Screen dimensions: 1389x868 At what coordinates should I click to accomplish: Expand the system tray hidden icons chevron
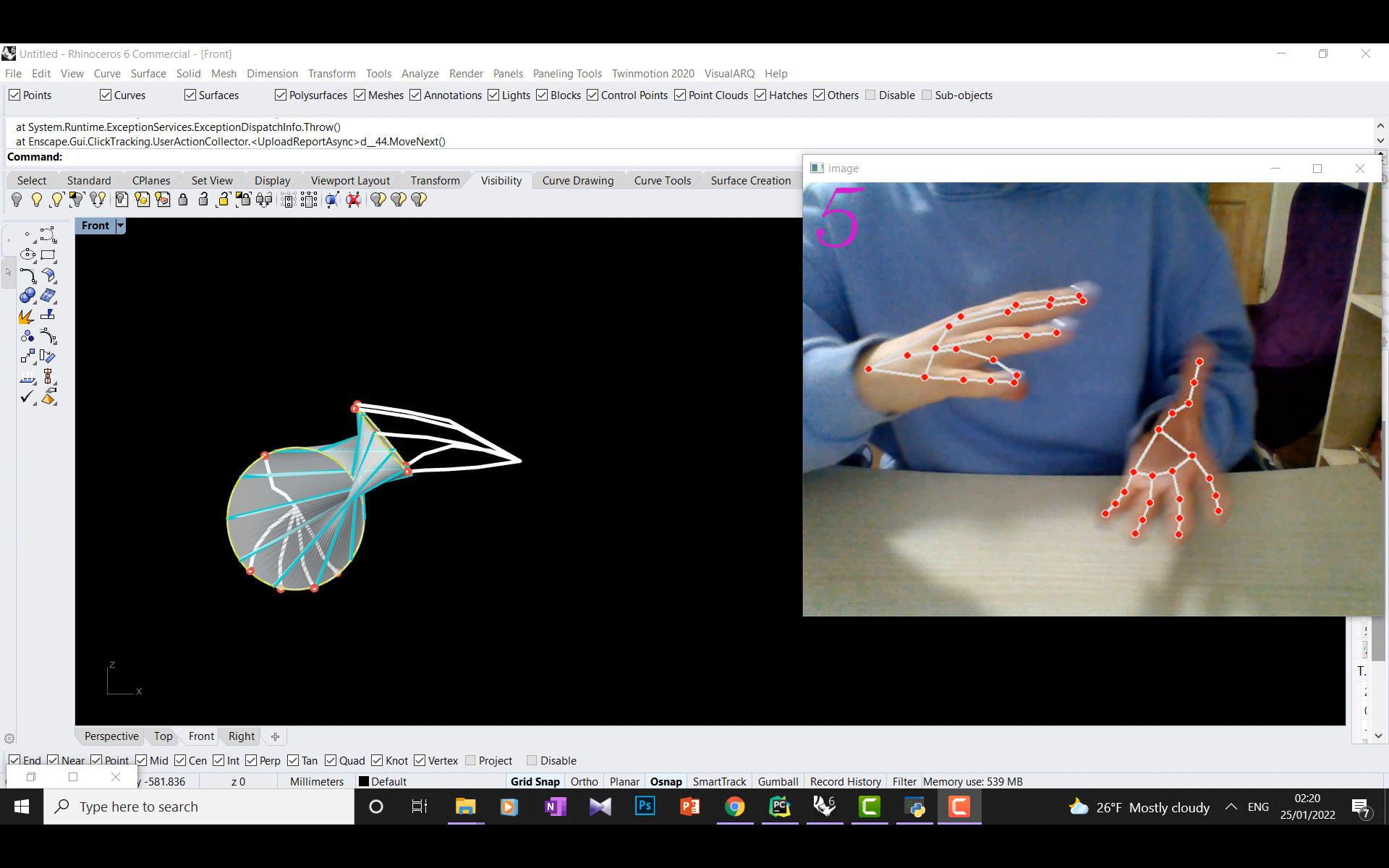tap(1231, 807)
